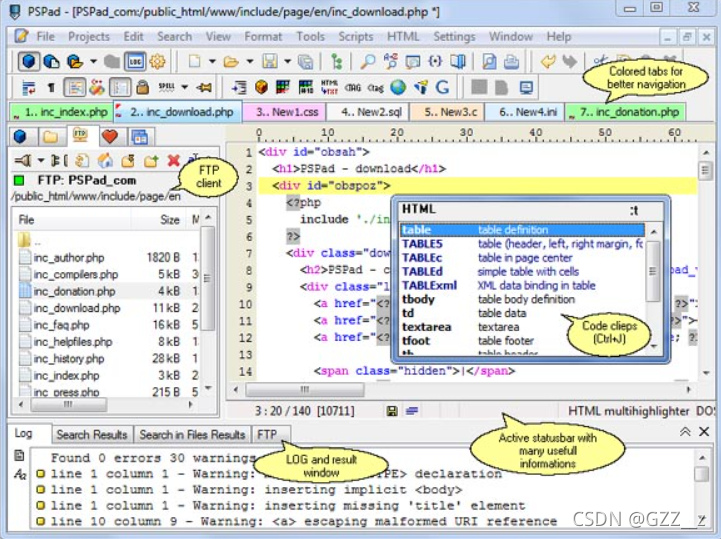This screenshot has height=539, width=721.
Task: Select the heart favorites panel tab
Action: tap(109, 137)
